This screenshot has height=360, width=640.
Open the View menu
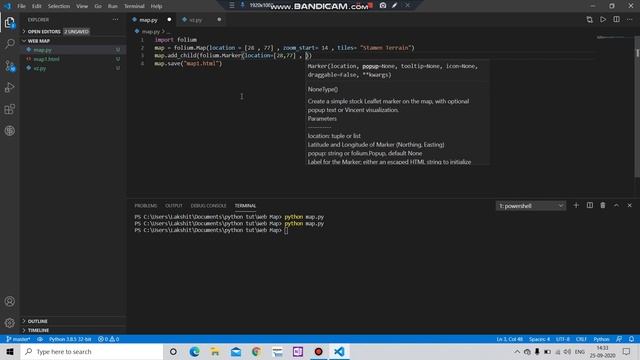[82, 6]
